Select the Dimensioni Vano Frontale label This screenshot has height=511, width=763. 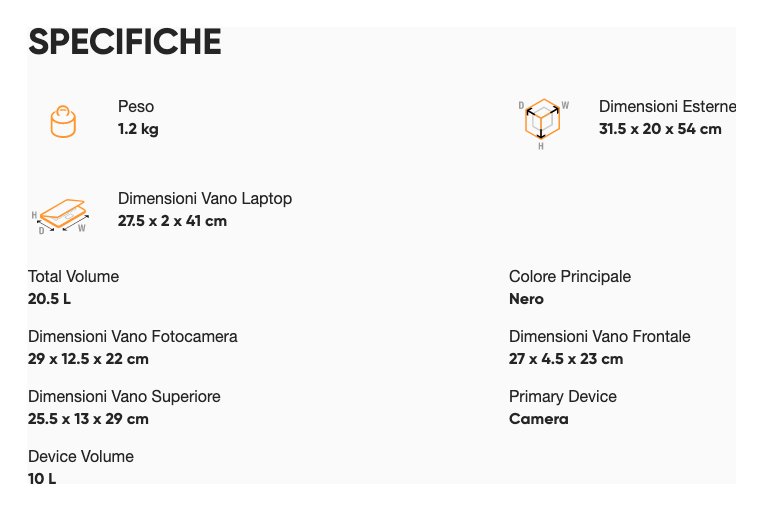pyautogui.click(x=600, y=337)
